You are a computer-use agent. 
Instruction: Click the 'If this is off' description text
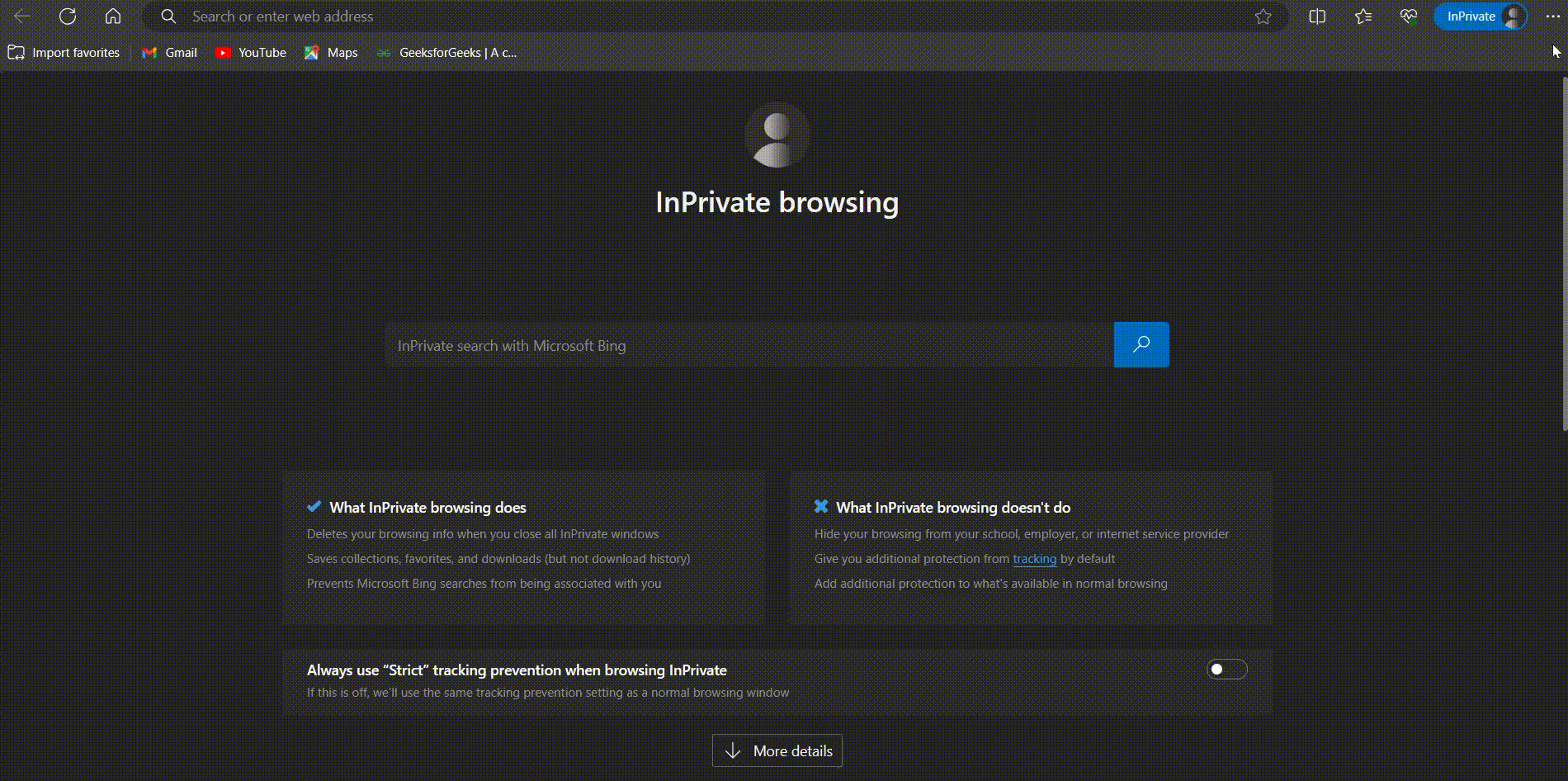(x=548, y=693)
